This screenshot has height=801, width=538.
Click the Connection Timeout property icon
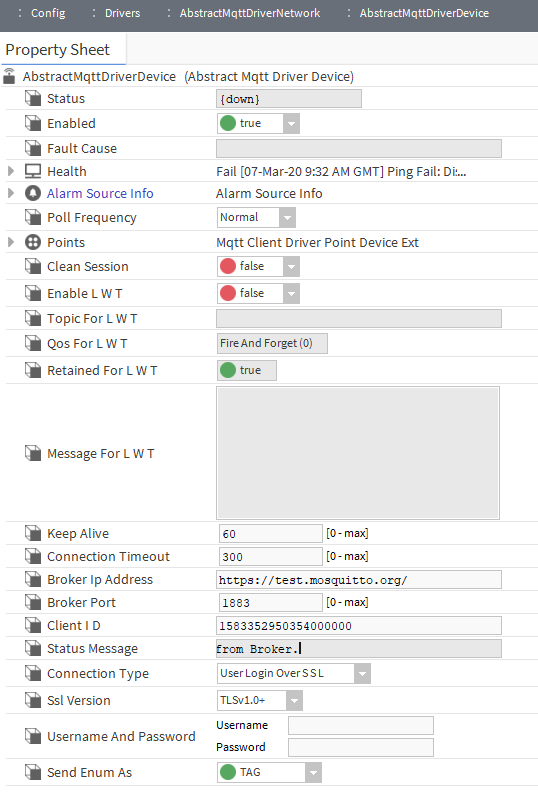[x=33, y=556]
